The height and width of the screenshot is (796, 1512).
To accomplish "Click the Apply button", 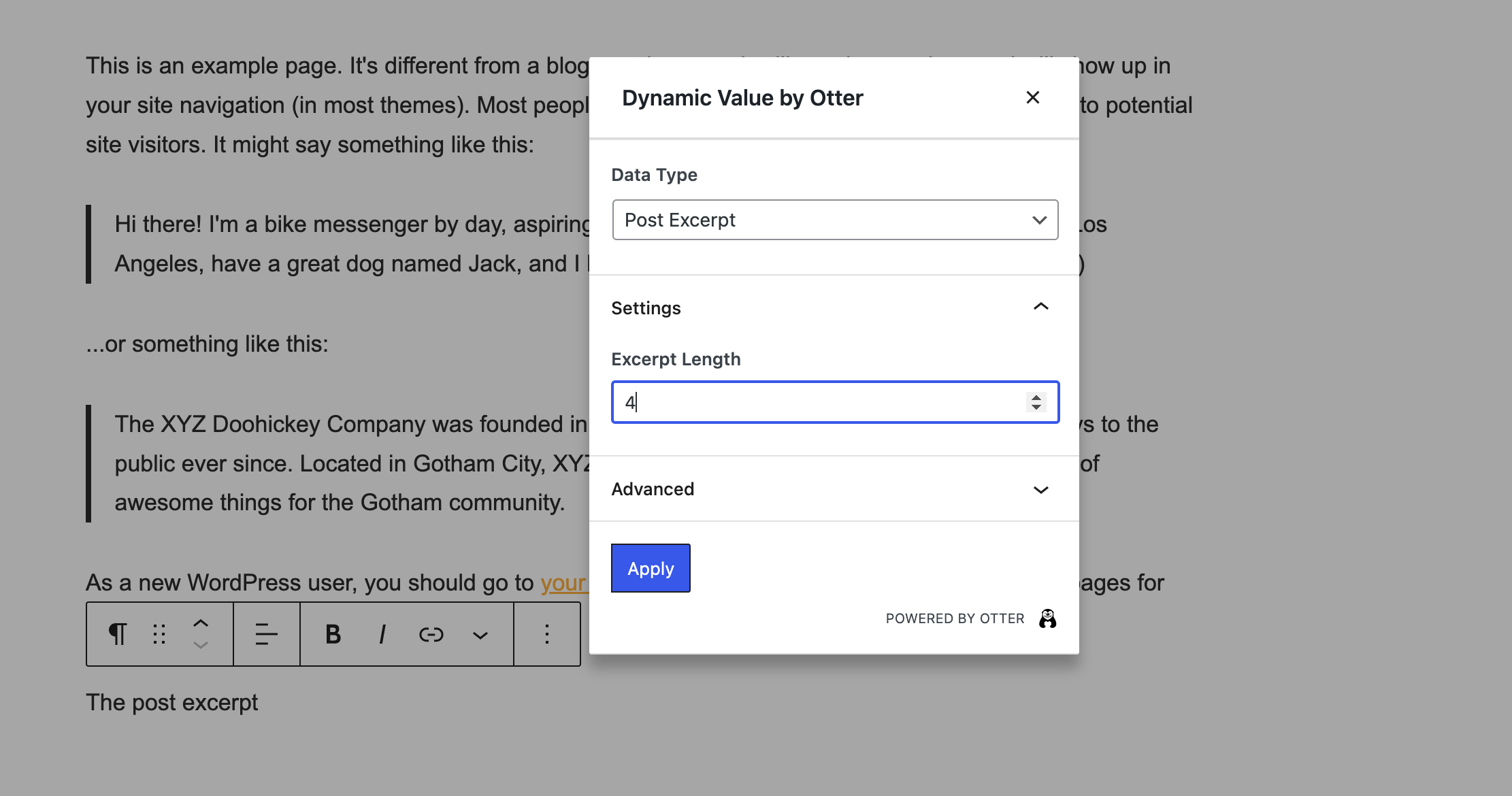I will [651, 568].
